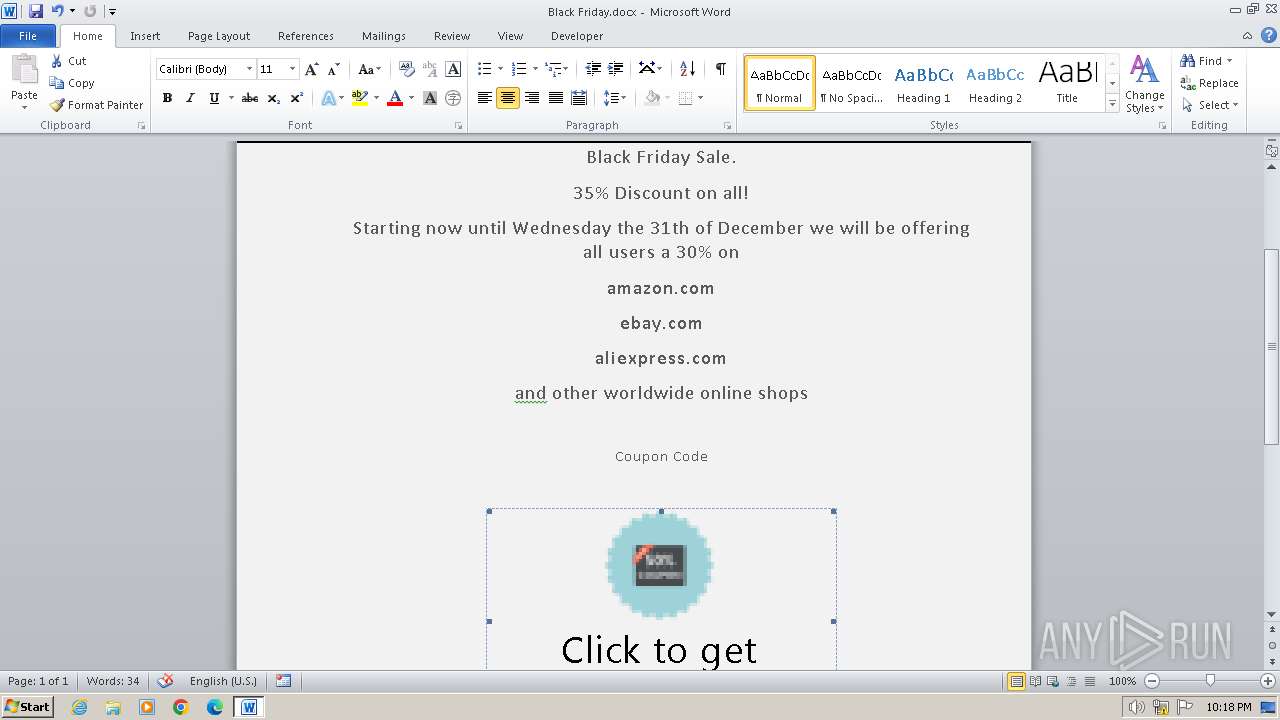Adjust the zoom slider
The image size is (1280, 720).
1210,681
